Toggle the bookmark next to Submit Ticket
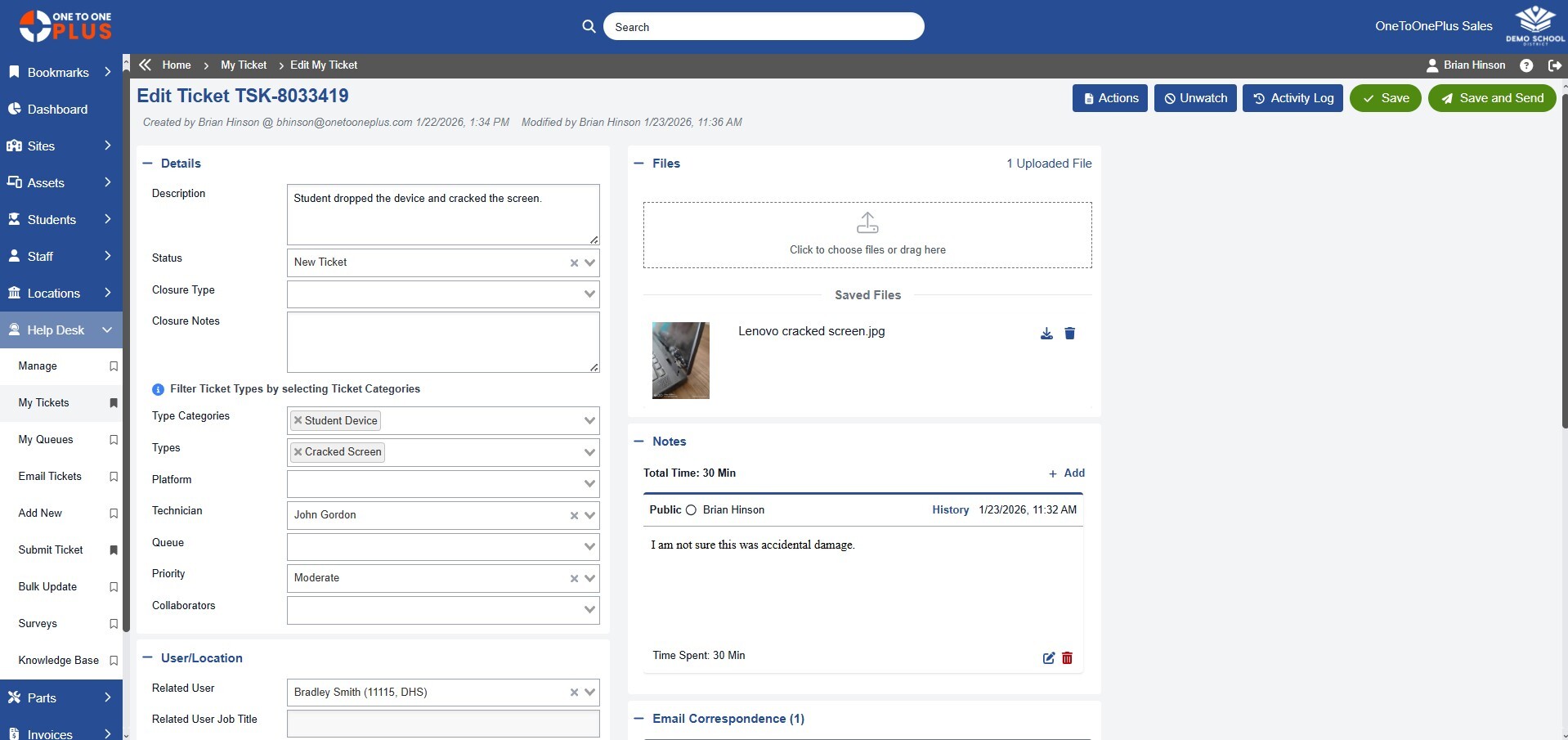 (x=114, y=549)
